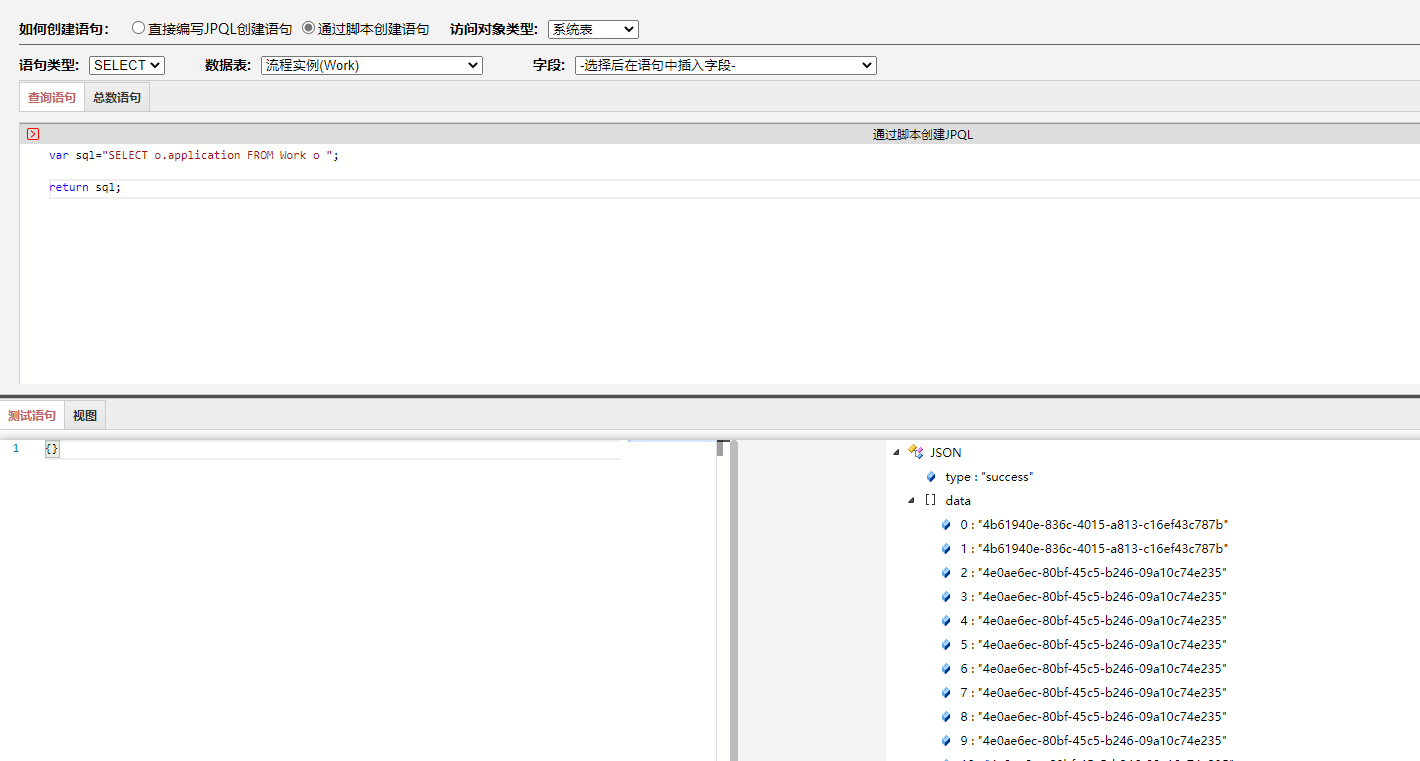Collapse the JSON root tree node
Screen dimensions: 1420x761
point(896,453)
